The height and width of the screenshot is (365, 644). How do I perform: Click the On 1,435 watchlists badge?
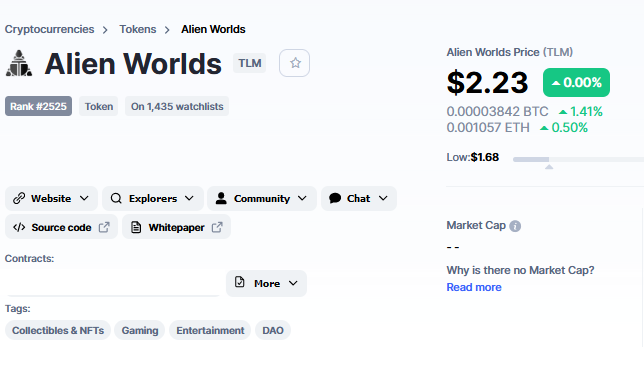177,106
